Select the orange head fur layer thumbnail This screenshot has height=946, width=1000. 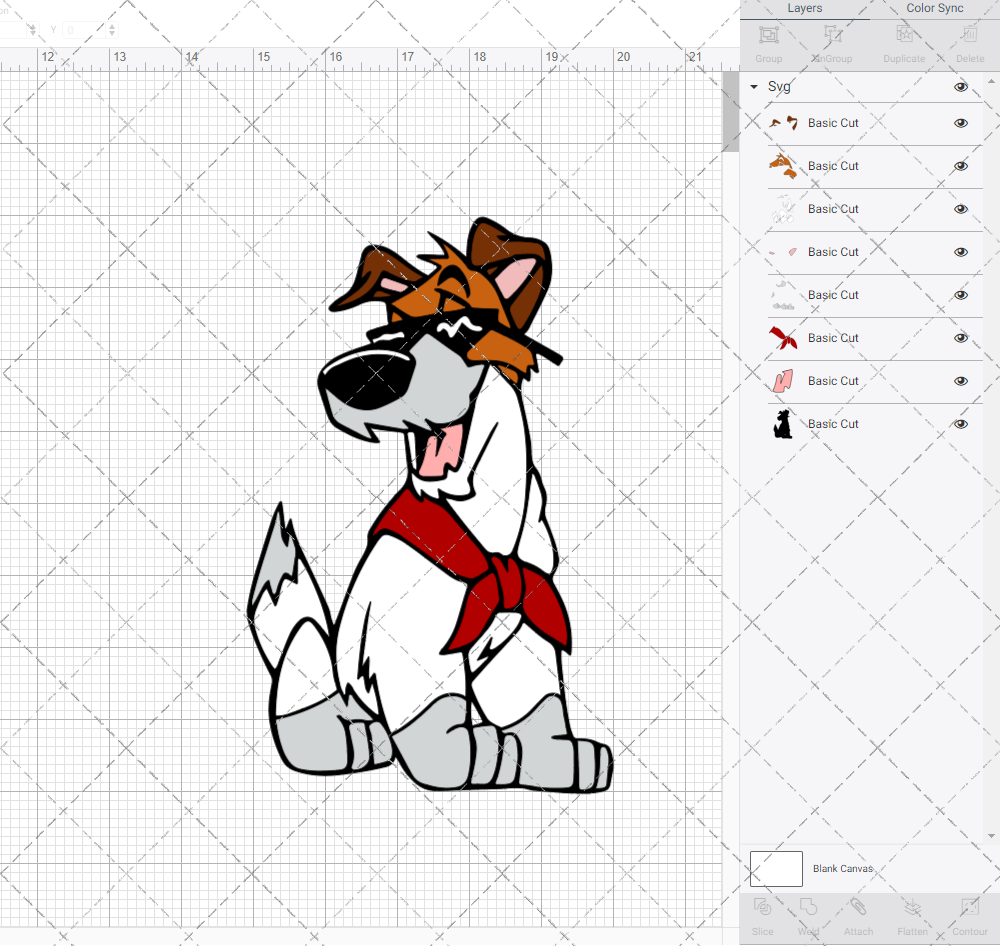point(783,166)
